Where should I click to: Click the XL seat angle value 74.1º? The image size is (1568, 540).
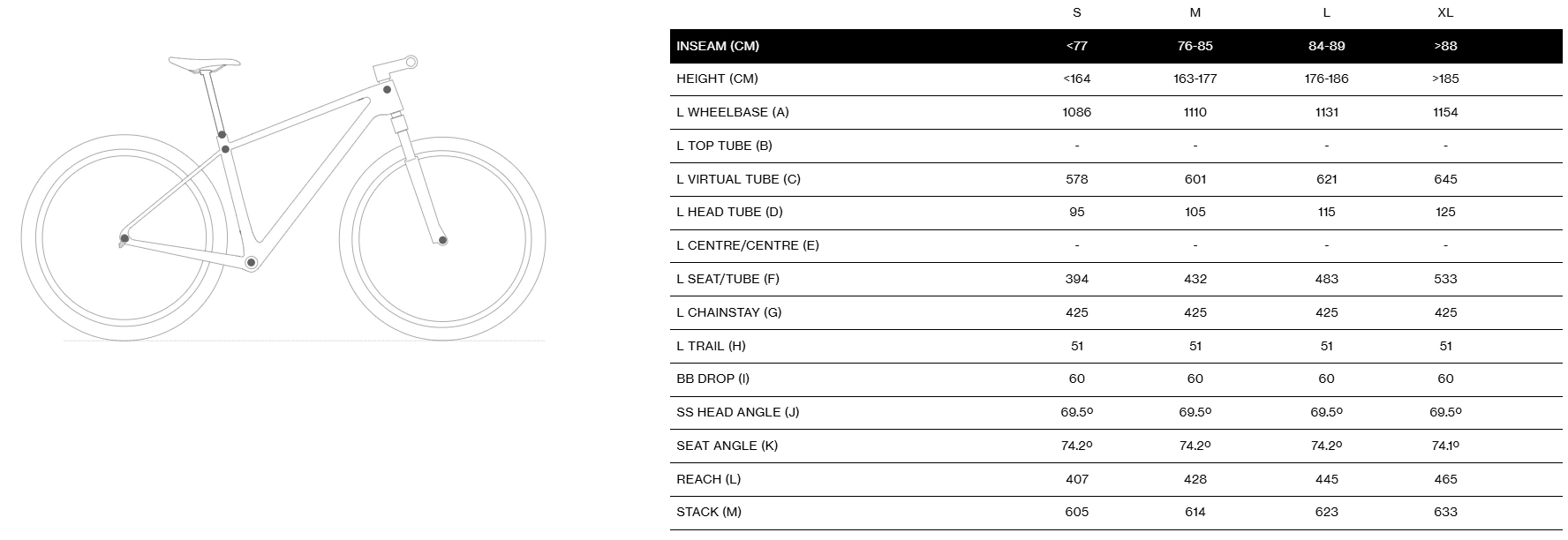[1445, 446]
